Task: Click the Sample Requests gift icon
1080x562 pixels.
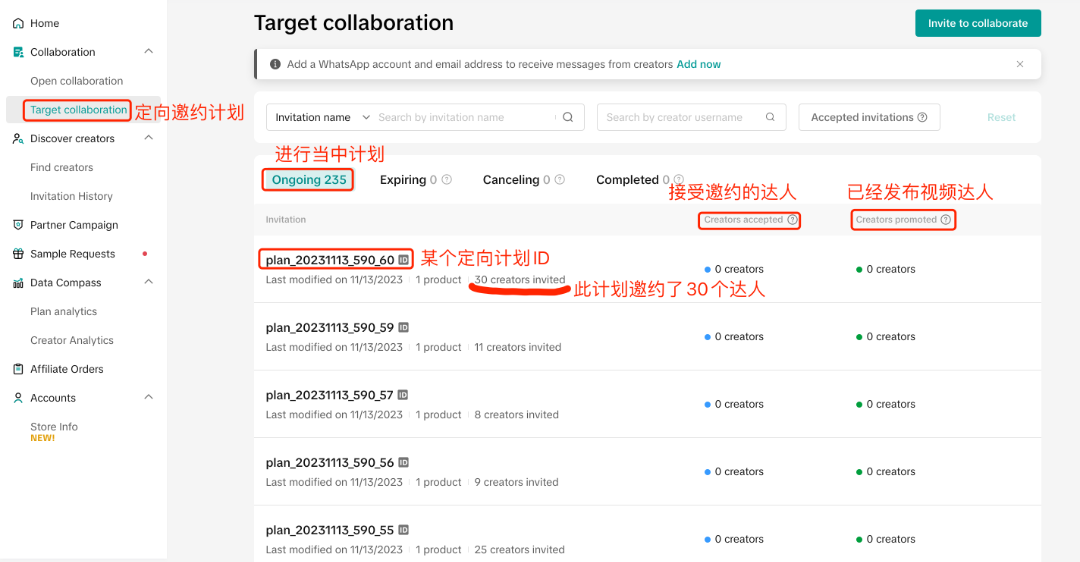Action: (19, 254)
